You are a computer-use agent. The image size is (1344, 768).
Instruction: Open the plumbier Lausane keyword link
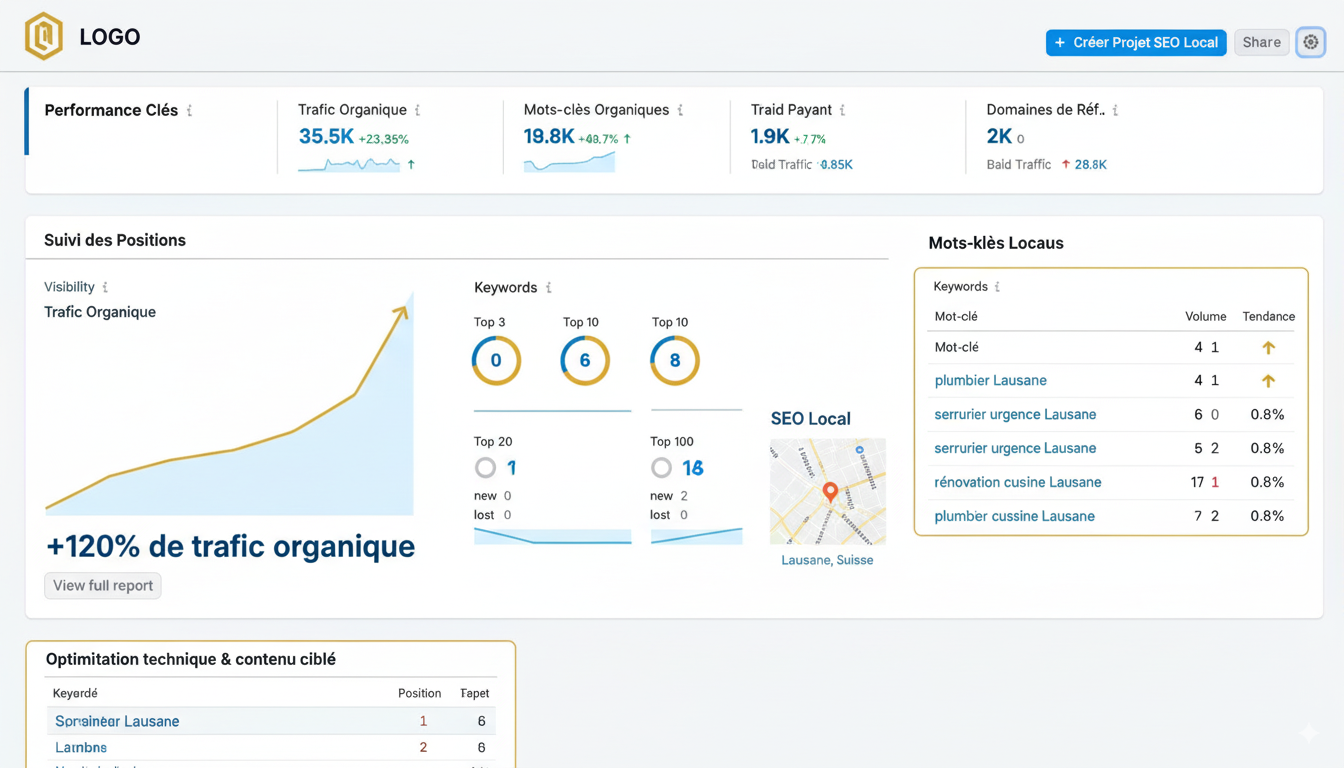click(990, 380)
